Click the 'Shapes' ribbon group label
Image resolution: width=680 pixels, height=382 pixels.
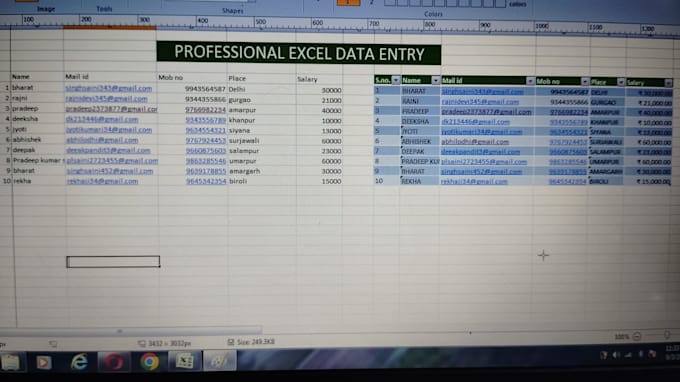(x=232, y=10)
